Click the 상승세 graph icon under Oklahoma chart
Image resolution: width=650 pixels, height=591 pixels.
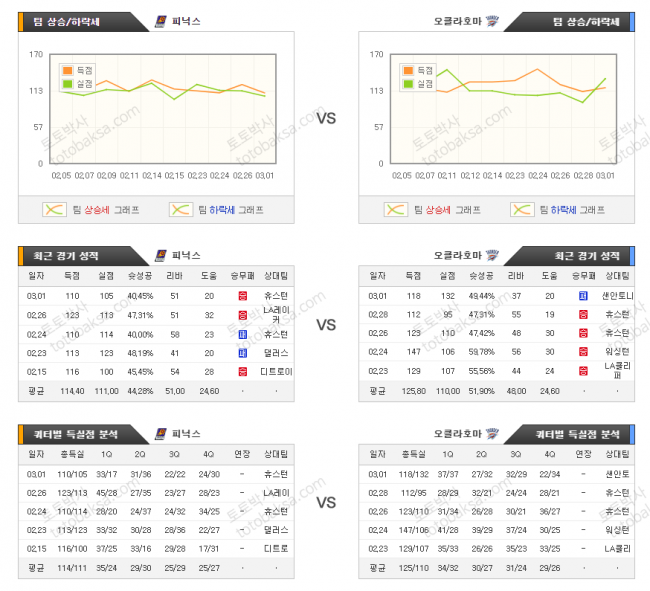396,210
